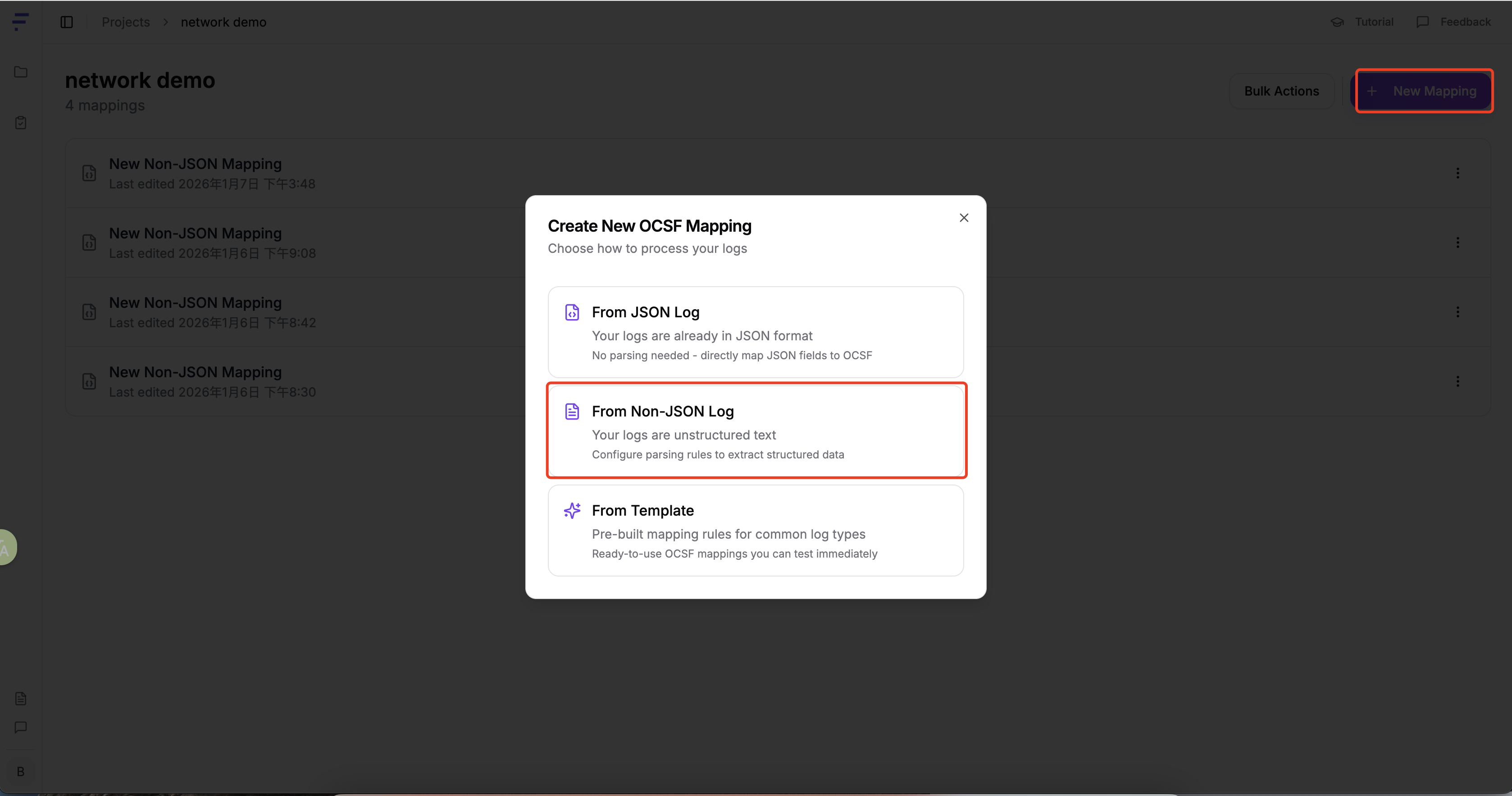This screenshot has width=1512, height=796.
Task: Open the folder icon in left sidebar
Action: pyautogui.click(x=21, y=72)
